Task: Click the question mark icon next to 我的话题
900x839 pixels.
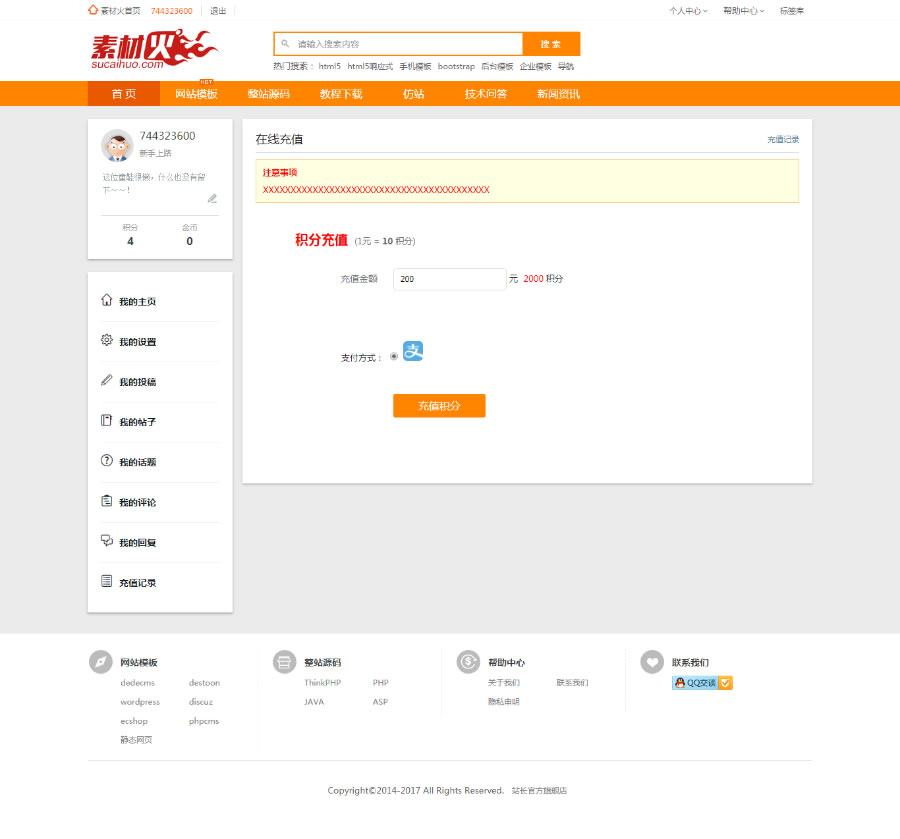Action: coord(107,460)
